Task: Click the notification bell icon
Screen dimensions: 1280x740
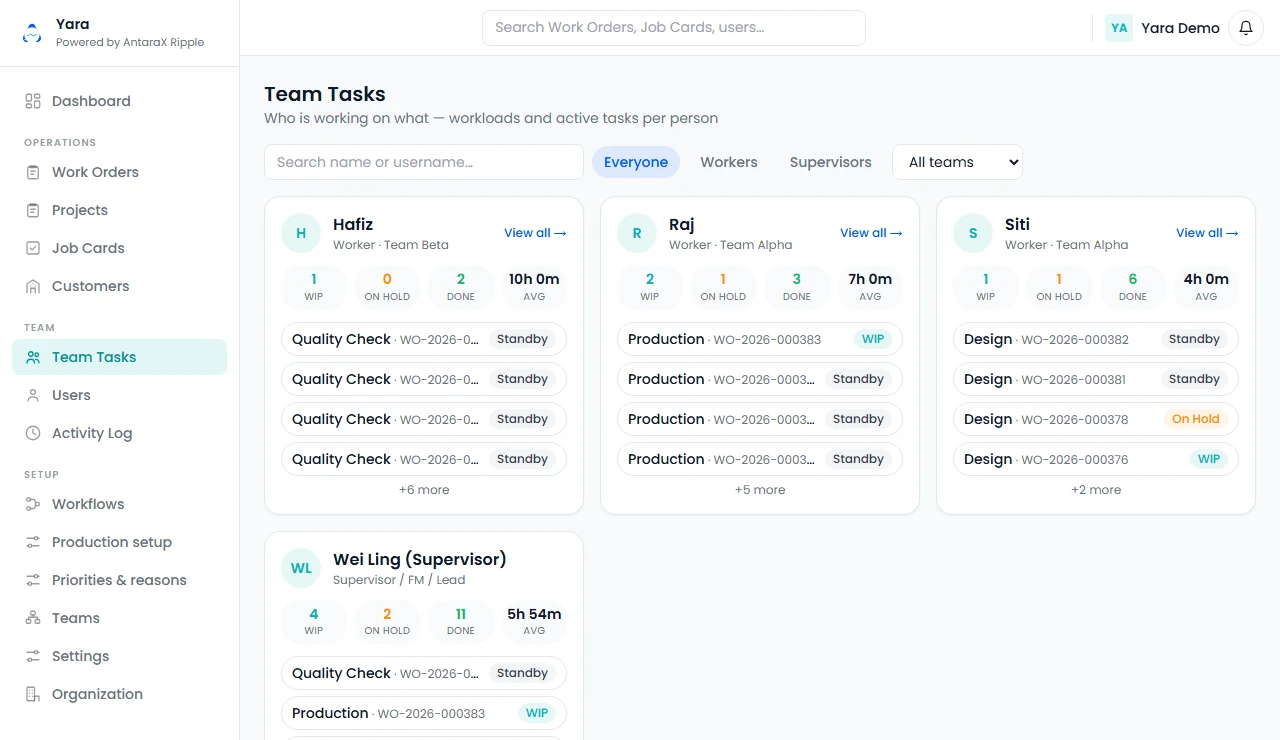Action: point(1245,28)
